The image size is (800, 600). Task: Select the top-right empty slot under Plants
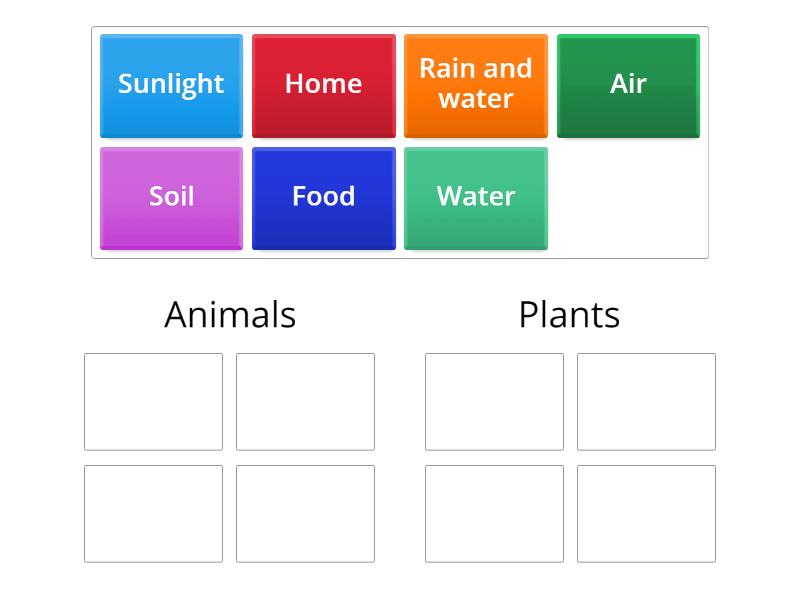[646, 402]
